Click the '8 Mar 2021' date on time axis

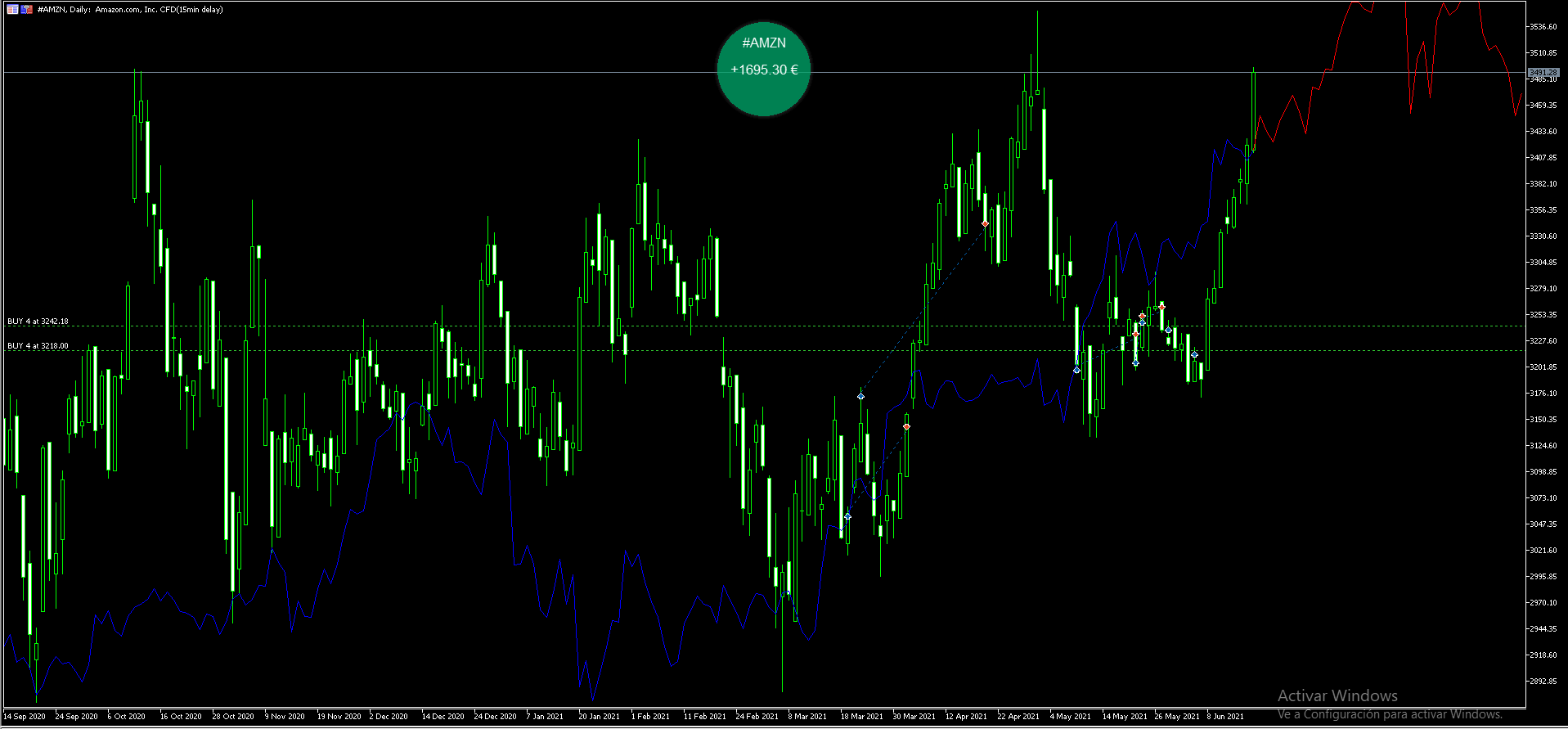tap(808, 717)
